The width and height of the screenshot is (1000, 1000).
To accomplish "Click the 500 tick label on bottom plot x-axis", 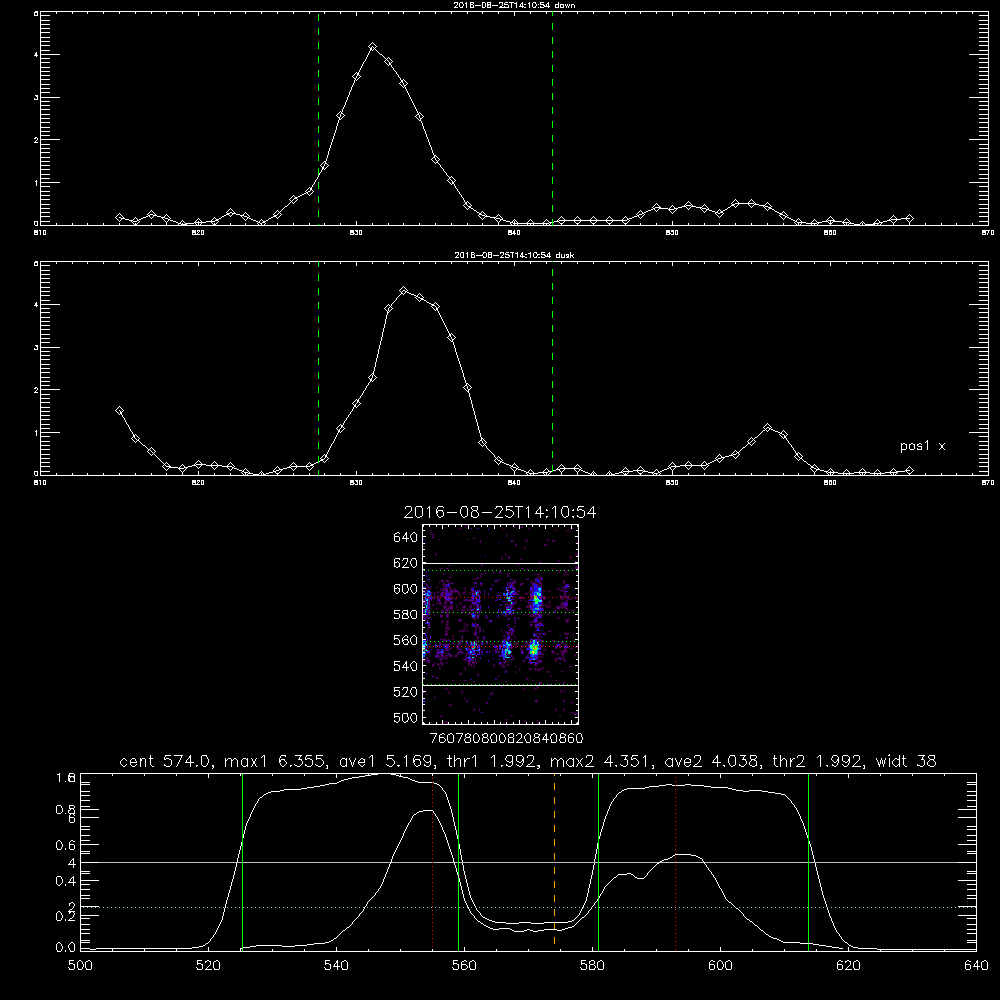I will pos(80,966).
